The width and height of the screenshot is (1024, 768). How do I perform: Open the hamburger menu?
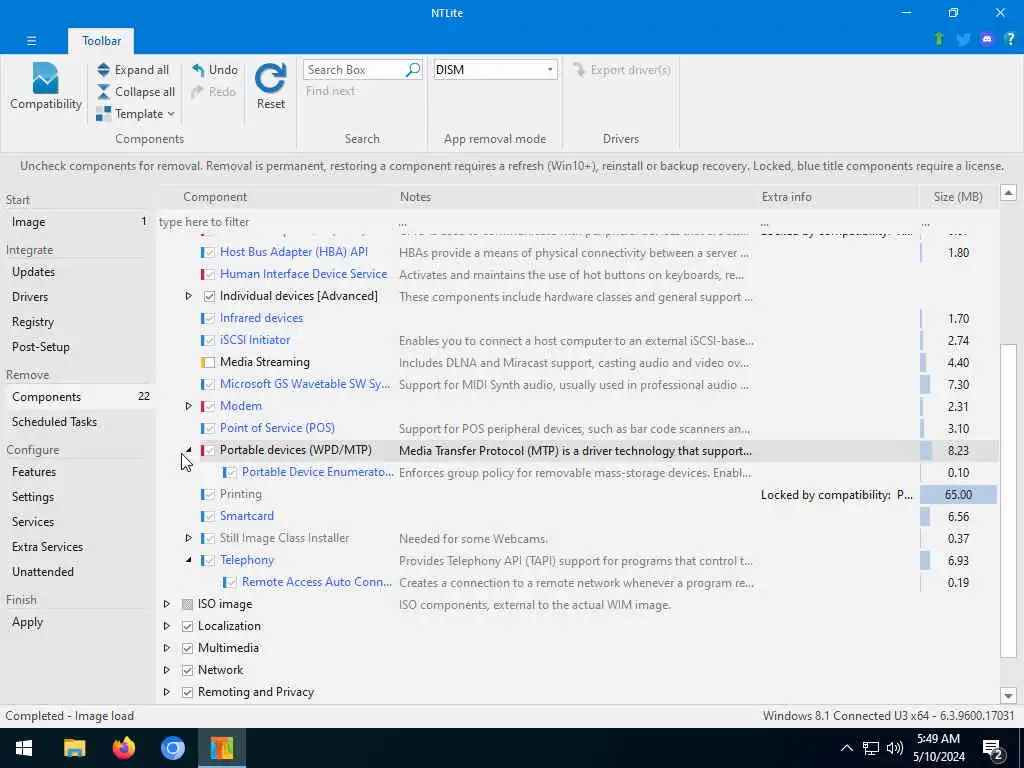point(31,40)
